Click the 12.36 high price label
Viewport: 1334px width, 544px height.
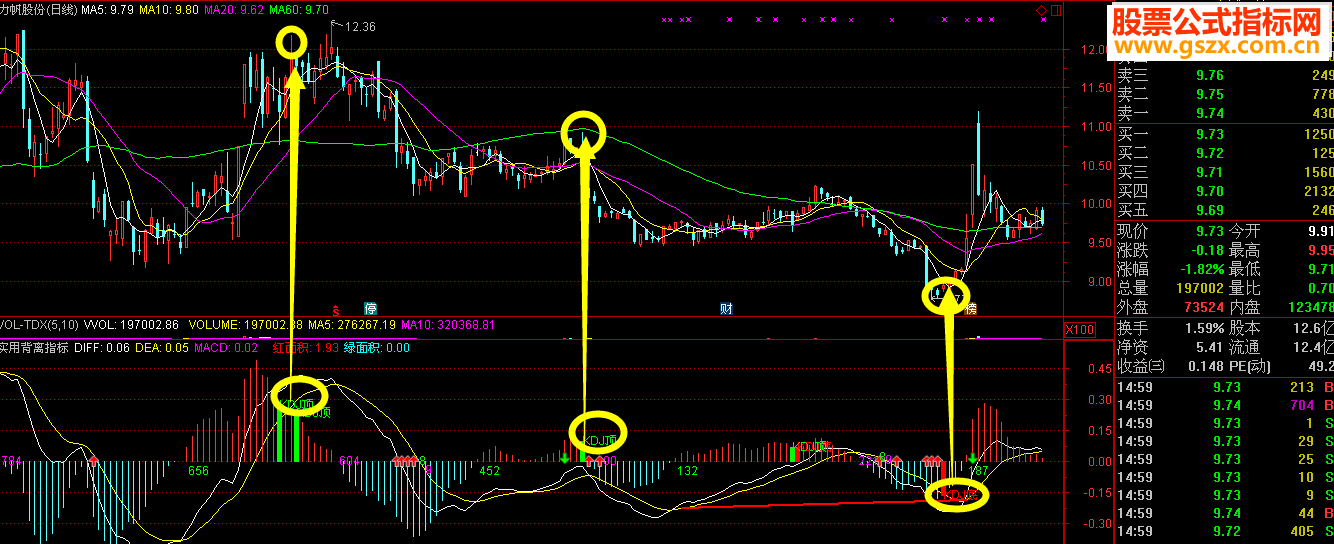click(x=360, y=27)
